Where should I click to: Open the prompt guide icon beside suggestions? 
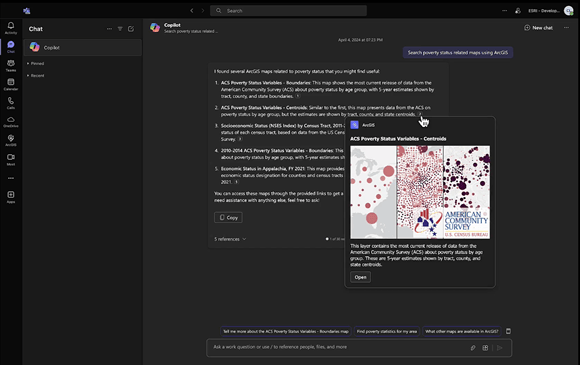point(508,331)
